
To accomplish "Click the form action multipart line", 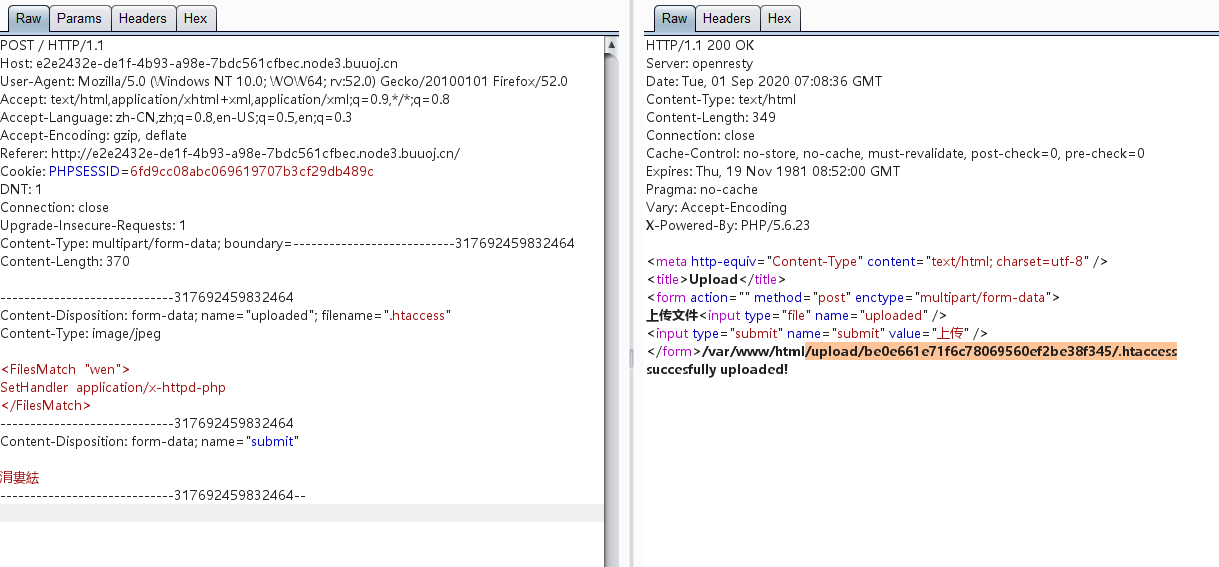I will pyautogui.click(x=852, y=297).
